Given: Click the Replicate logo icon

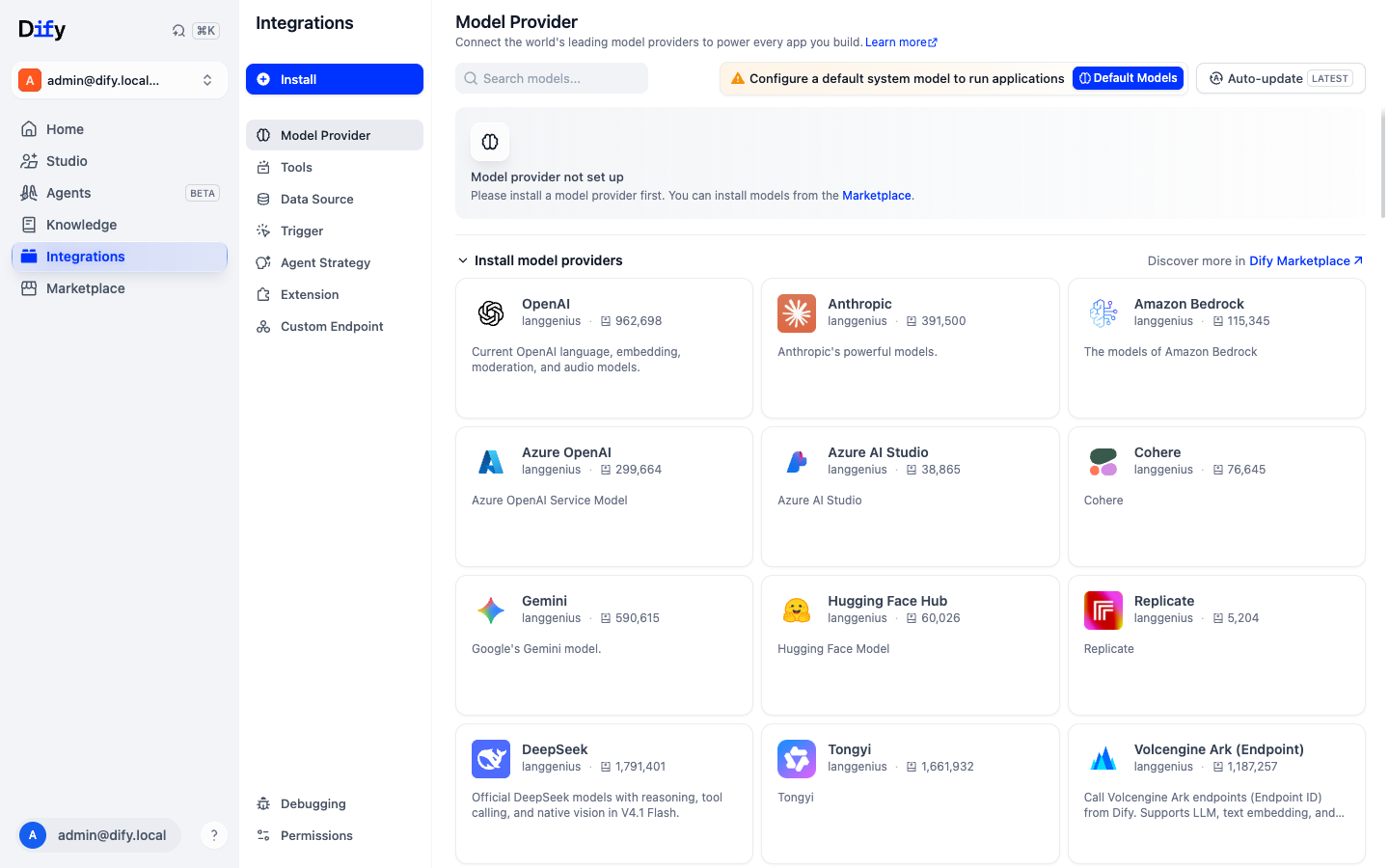Looking at the screenshot, I should coord(1103,610).
